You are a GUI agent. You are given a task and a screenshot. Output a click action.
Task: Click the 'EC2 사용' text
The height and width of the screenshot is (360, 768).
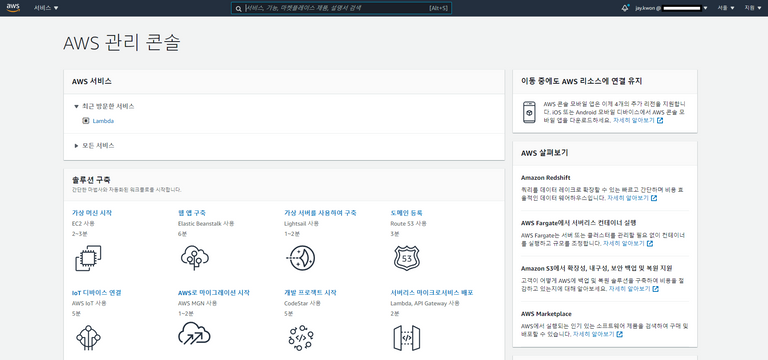pyautogui.click(x=83, y=223)
